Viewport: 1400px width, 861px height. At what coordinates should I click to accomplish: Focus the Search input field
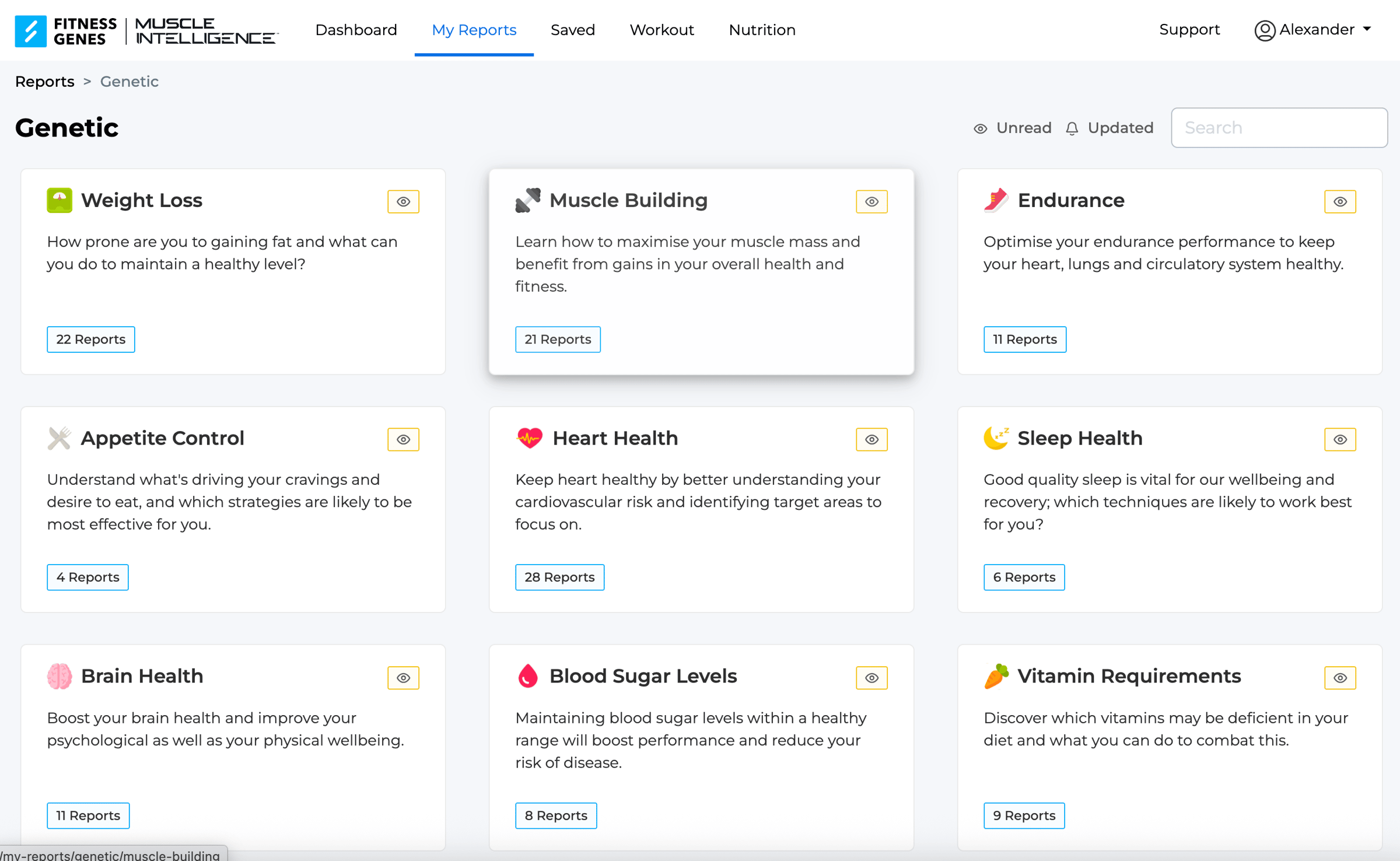1279,128
